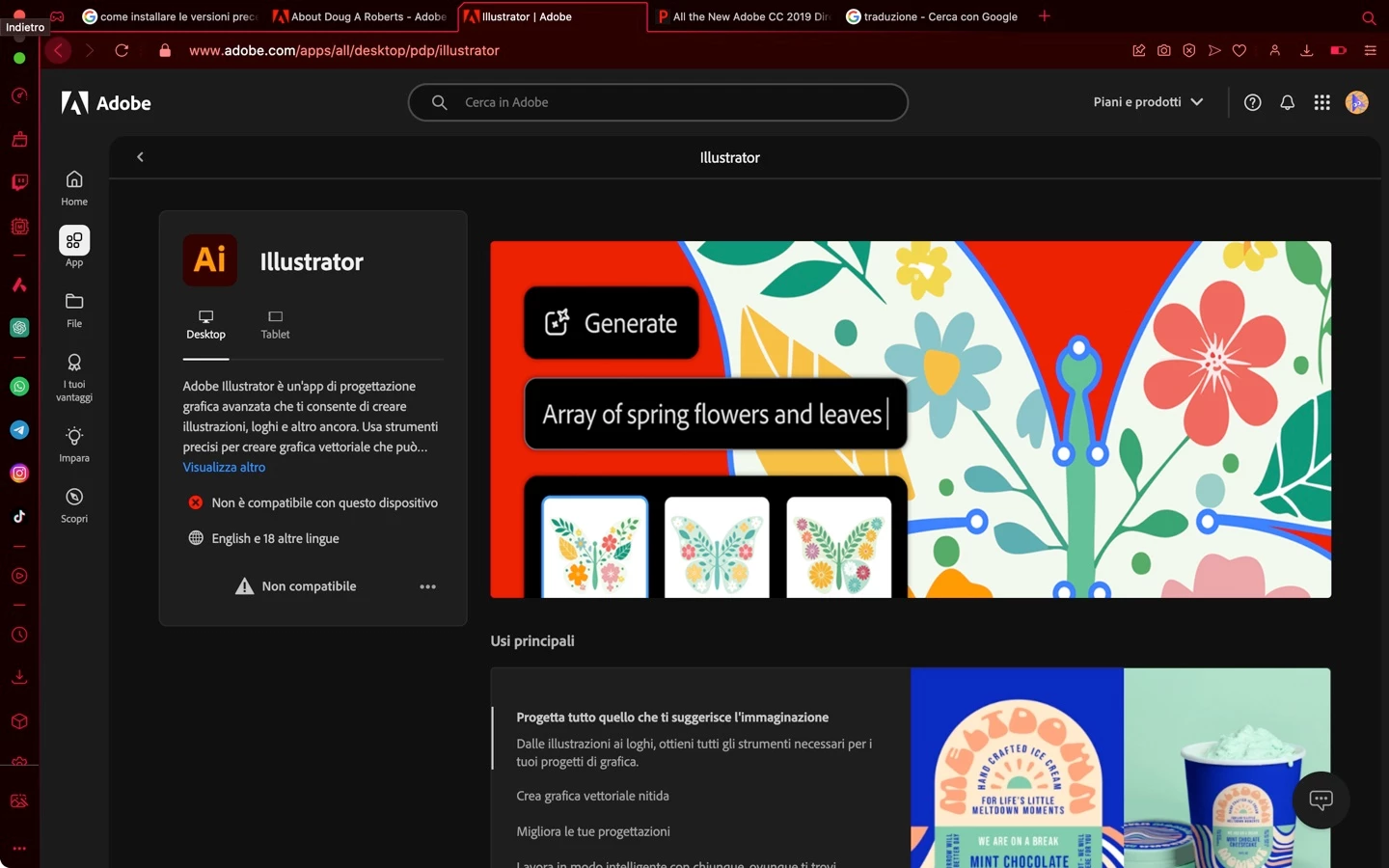Open the browser easy setup sliders icon

click(1370, 50)
